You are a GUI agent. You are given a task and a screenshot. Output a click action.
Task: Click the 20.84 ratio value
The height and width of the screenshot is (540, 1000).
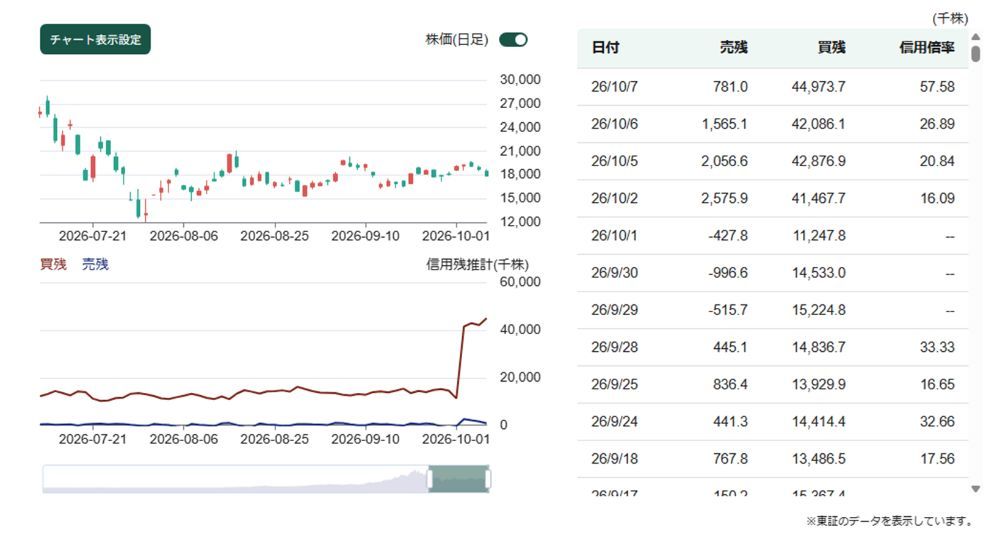tap(937, 161)
